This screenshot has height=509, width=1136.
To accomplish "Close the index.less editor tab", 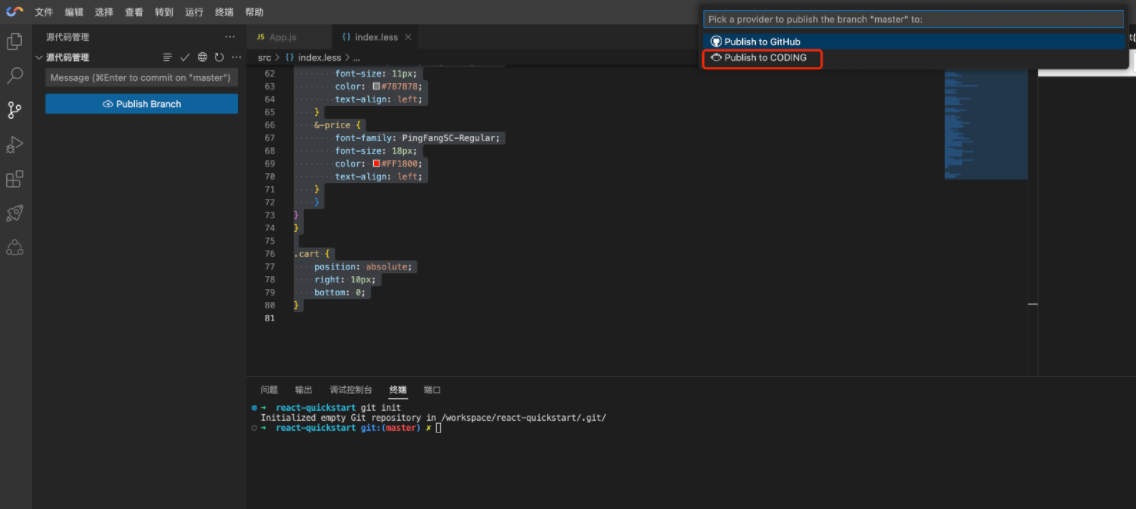I will pyautogui.click(x=409, y=37).
